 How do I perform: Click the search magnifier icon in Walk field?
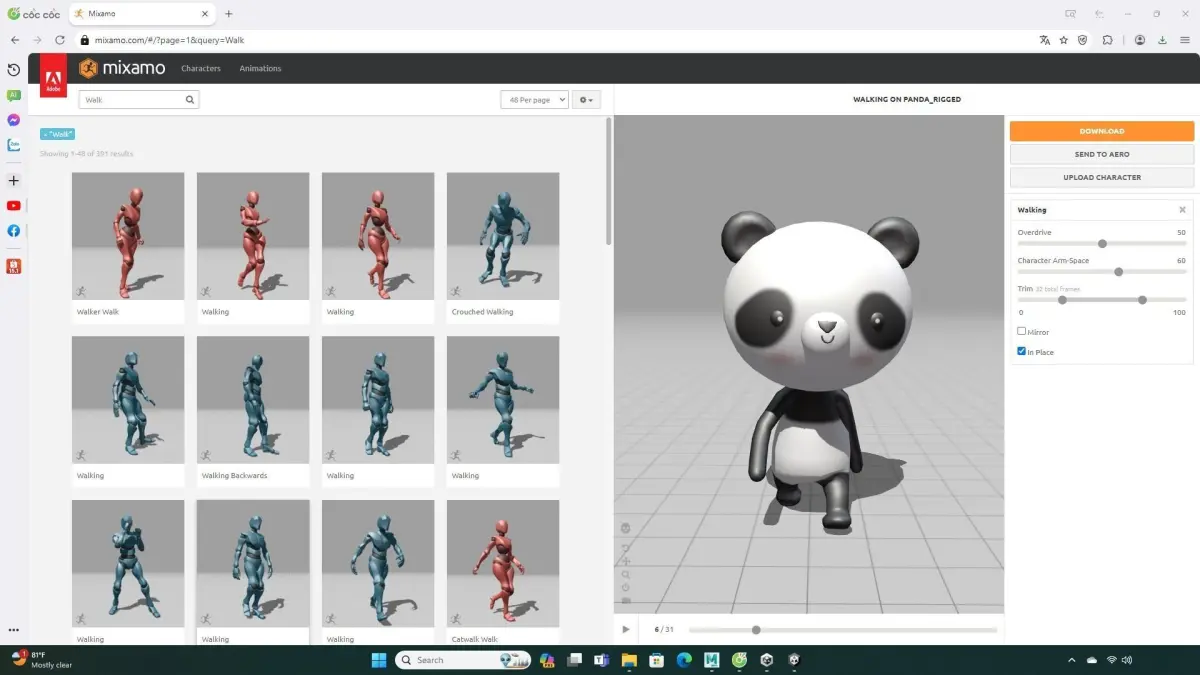point(190,100)
